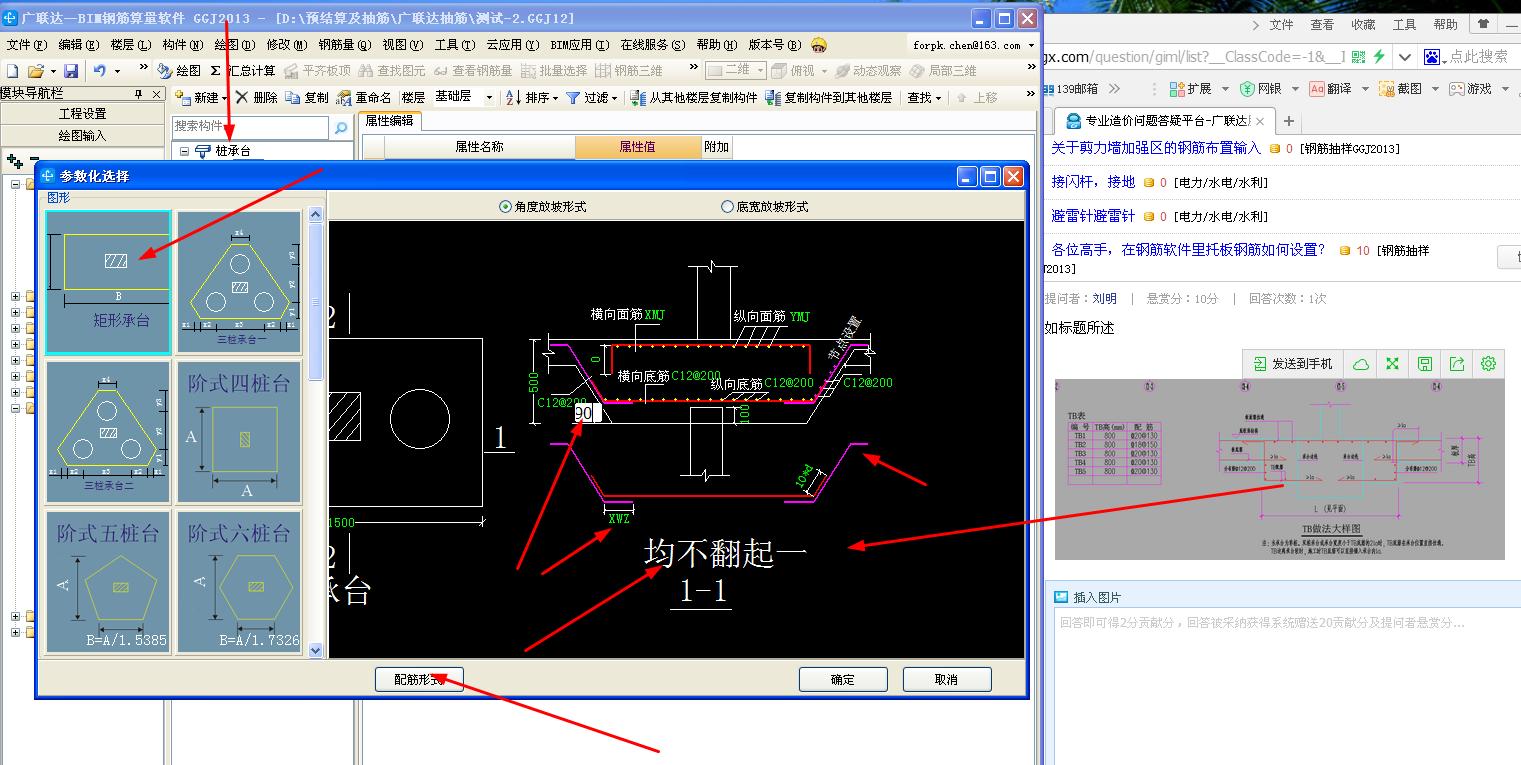1521x765 pixels.
Task: Open 收藏 menu in browser window
Action: 1363,25
